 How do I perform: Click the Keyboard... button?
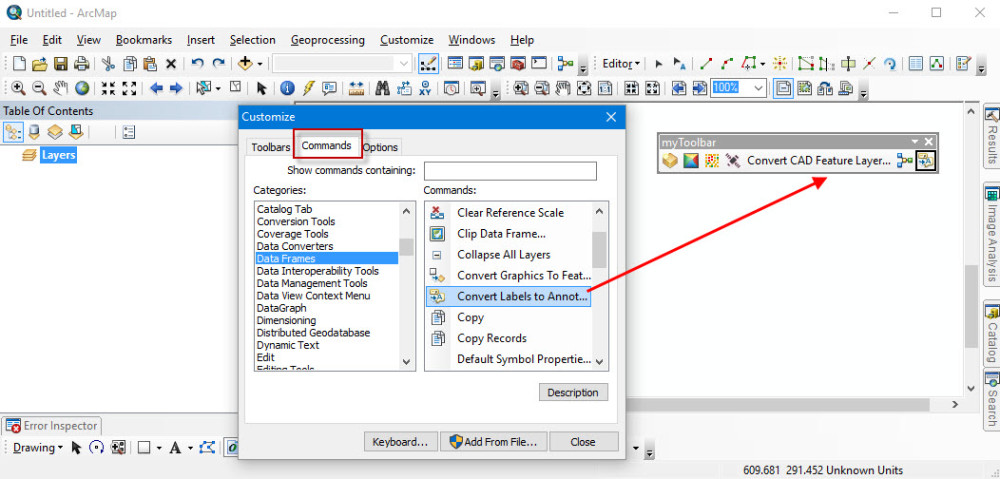(401, 441)
